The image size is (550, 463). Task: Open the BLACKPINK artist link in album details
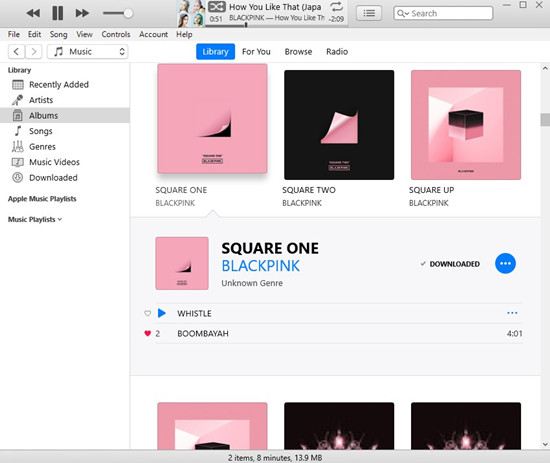[261, 266]
